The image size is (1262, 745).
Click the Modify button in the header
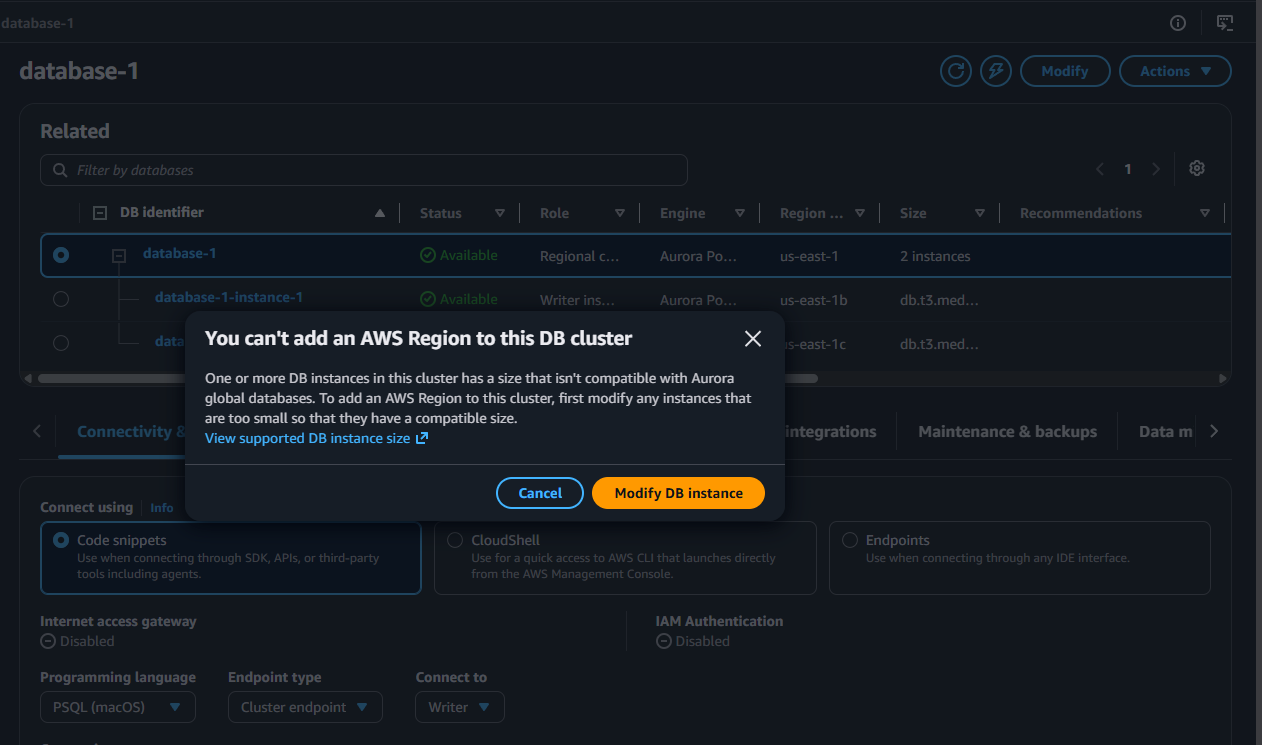coord(1065,71)
